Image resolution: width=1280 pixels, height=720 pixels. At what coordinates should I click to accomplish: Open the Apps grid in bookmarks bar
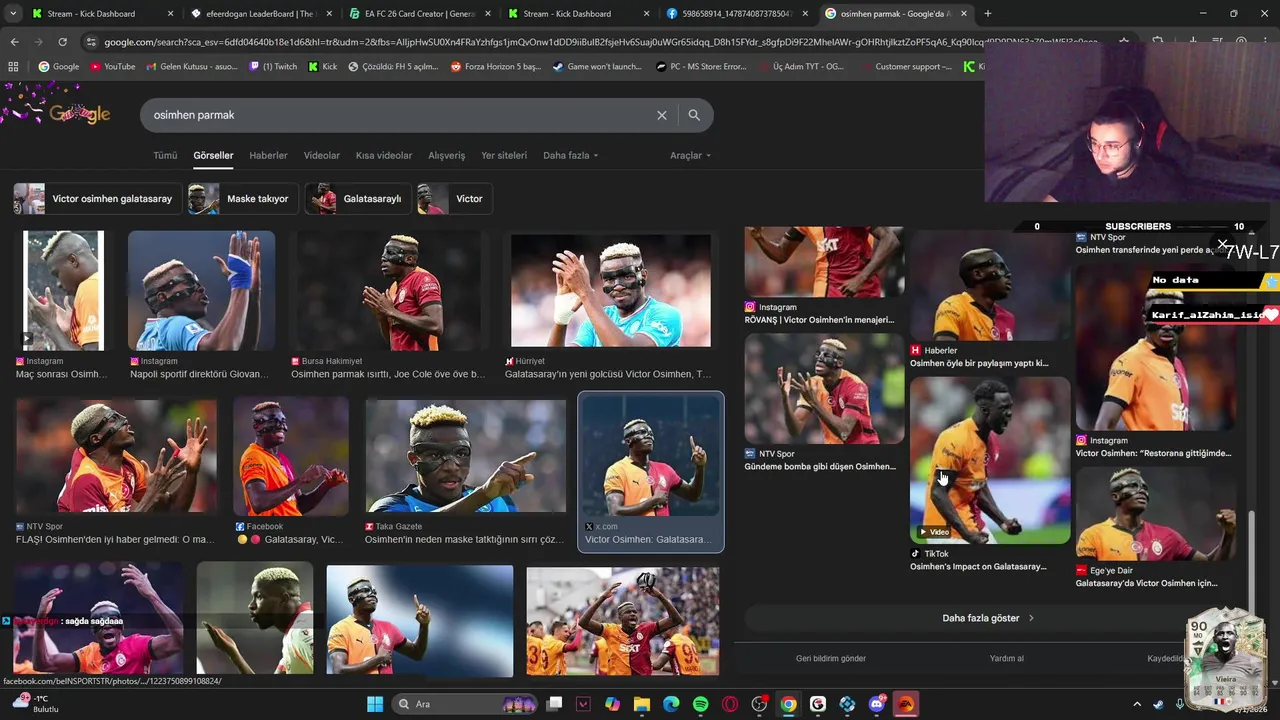click(x=13, y=67)
